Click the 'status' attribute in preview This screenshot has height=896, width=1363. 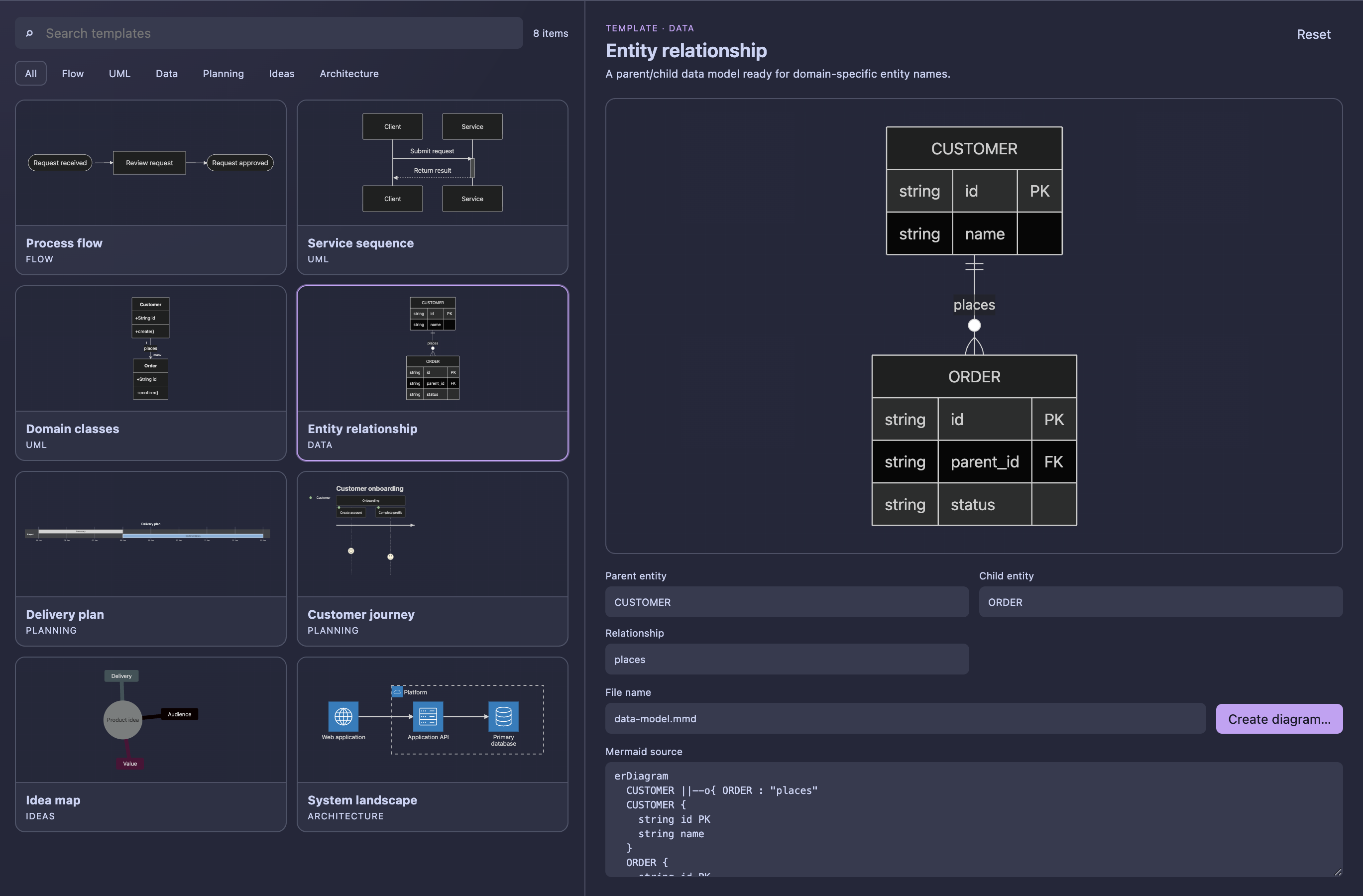pyautogui.click(x=972, y=504)
